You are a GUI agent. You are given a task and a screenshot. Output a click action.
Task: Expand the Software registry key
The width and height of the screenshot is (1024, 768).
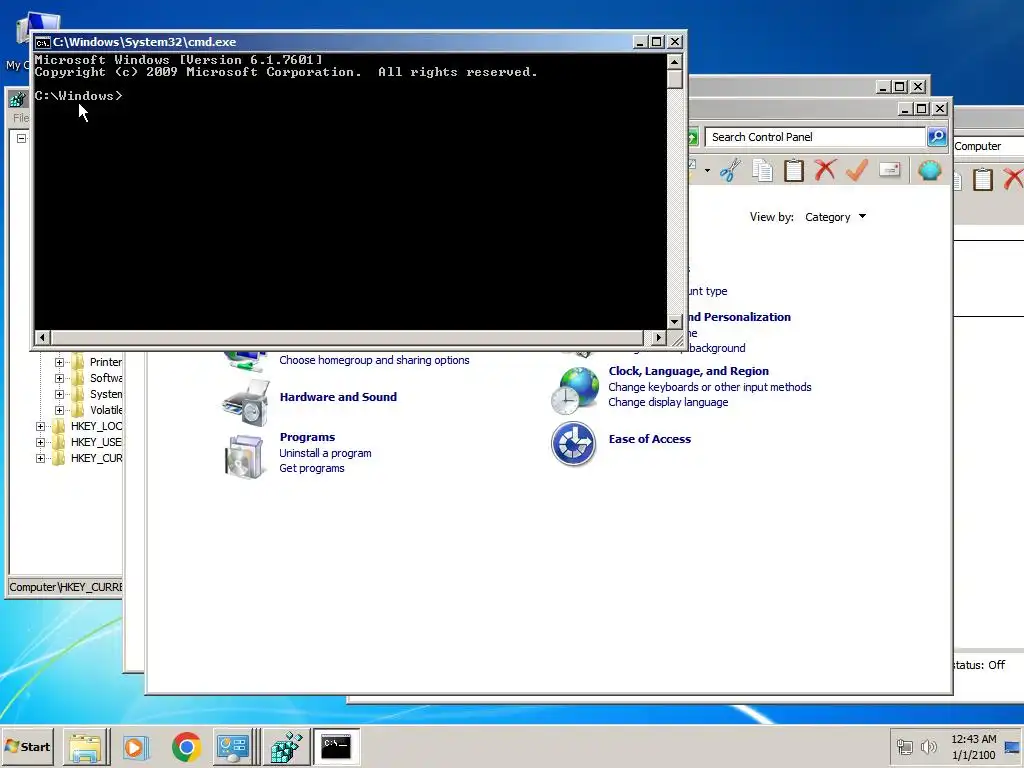tap(59, 378)
